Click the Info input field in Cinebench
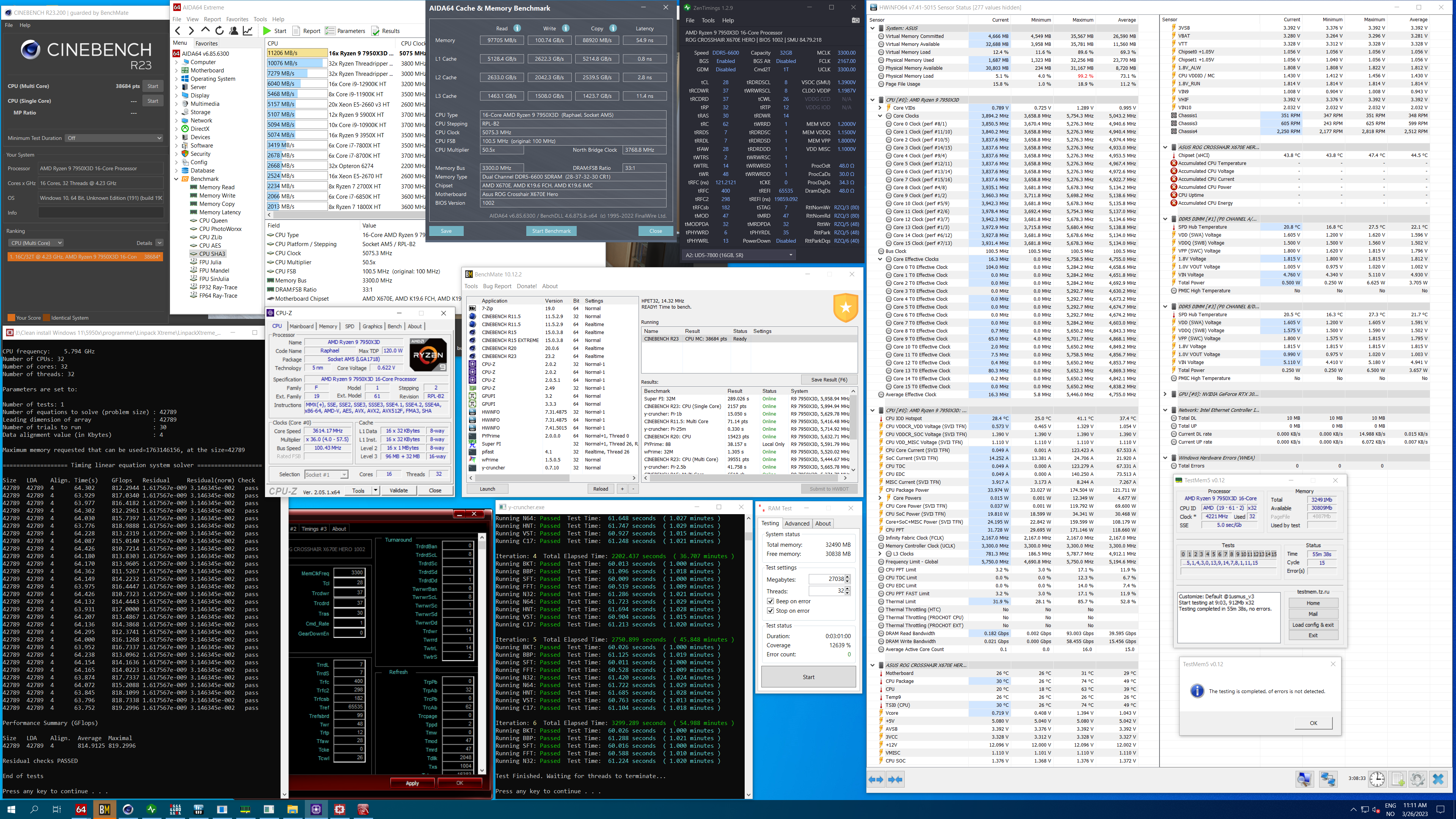Image resolution: width=1456 pixels, height=819 pixels. pos(100,212)
